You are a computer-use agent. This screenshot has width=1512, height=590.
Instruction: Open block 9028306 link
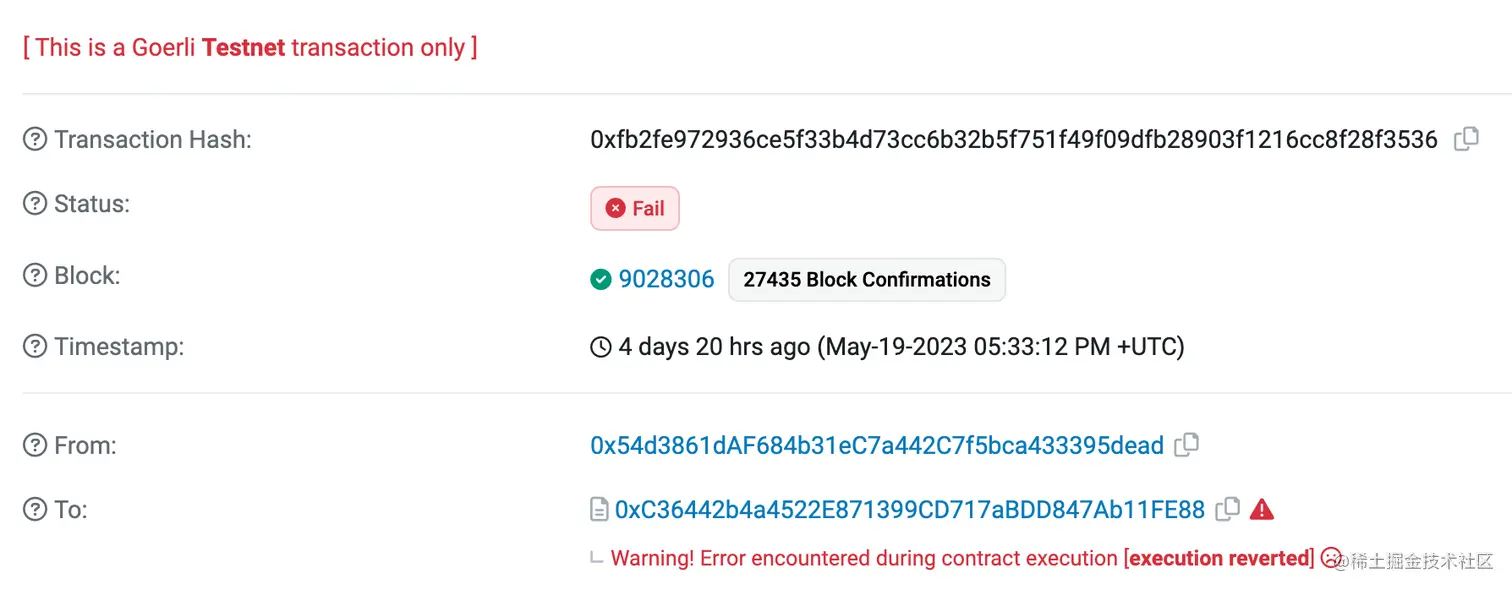coord(666,279)
